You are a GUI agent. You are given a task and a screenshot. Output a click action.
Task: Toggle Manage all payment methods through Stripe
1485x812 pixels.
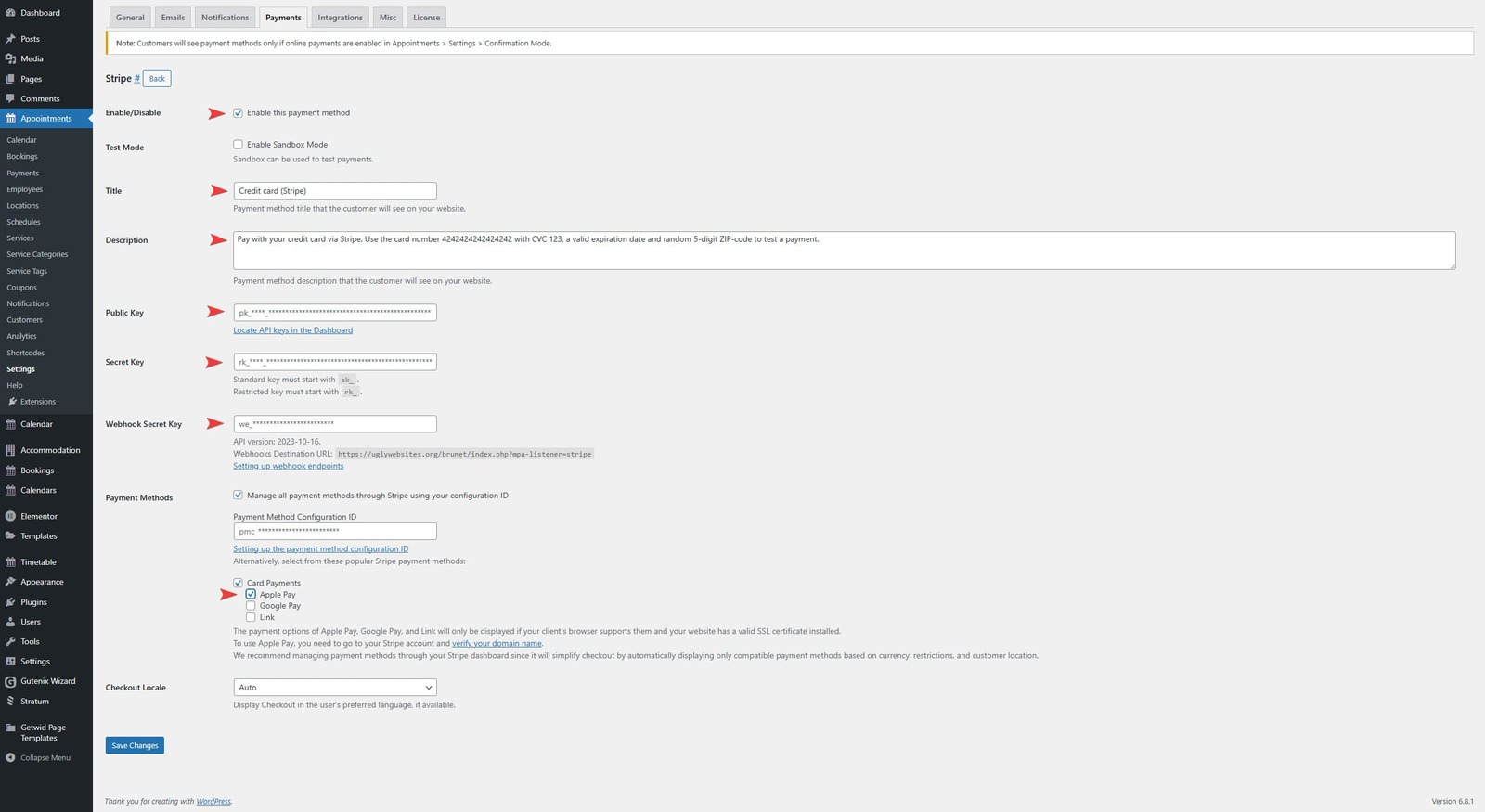pyautogui.click(x=239, y=496)
